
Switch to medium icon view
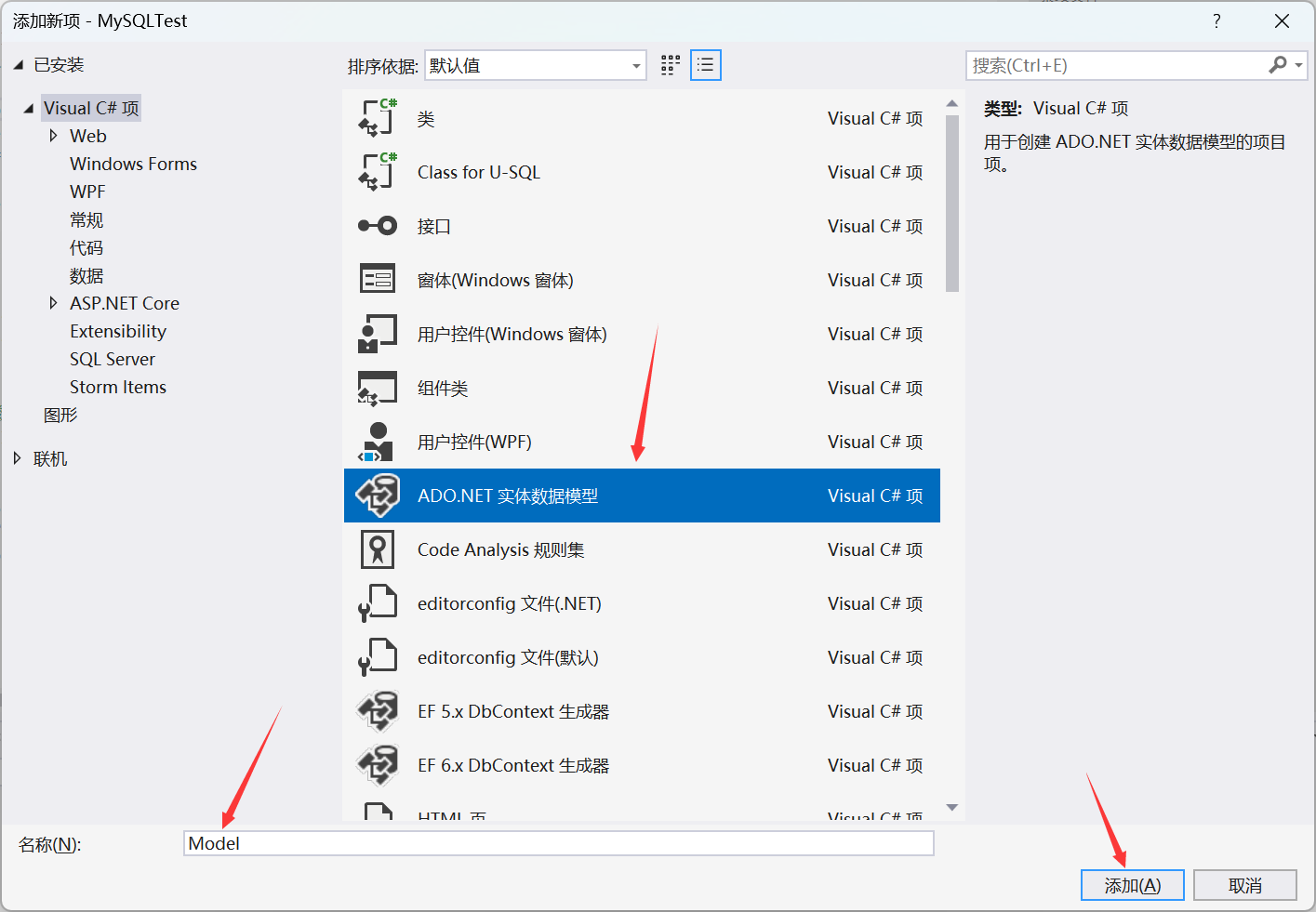tap(670, 65)
